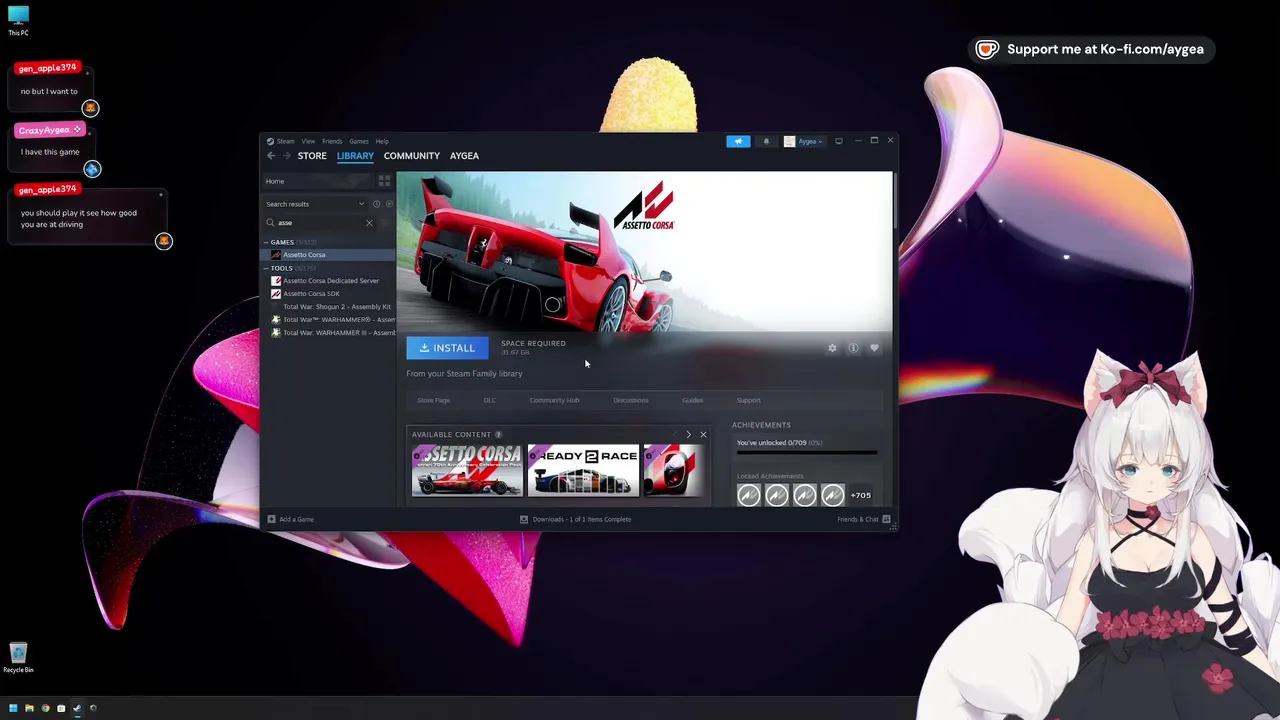Viewport: 1280px width, 720px height.
Task: Open Steam taskbar icon
Action: [x=77, y=708]
